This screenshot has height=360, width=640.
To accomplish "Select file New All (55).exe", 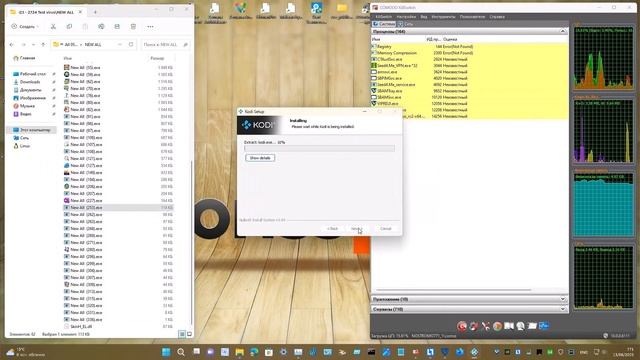I will [x=82, y=67].
